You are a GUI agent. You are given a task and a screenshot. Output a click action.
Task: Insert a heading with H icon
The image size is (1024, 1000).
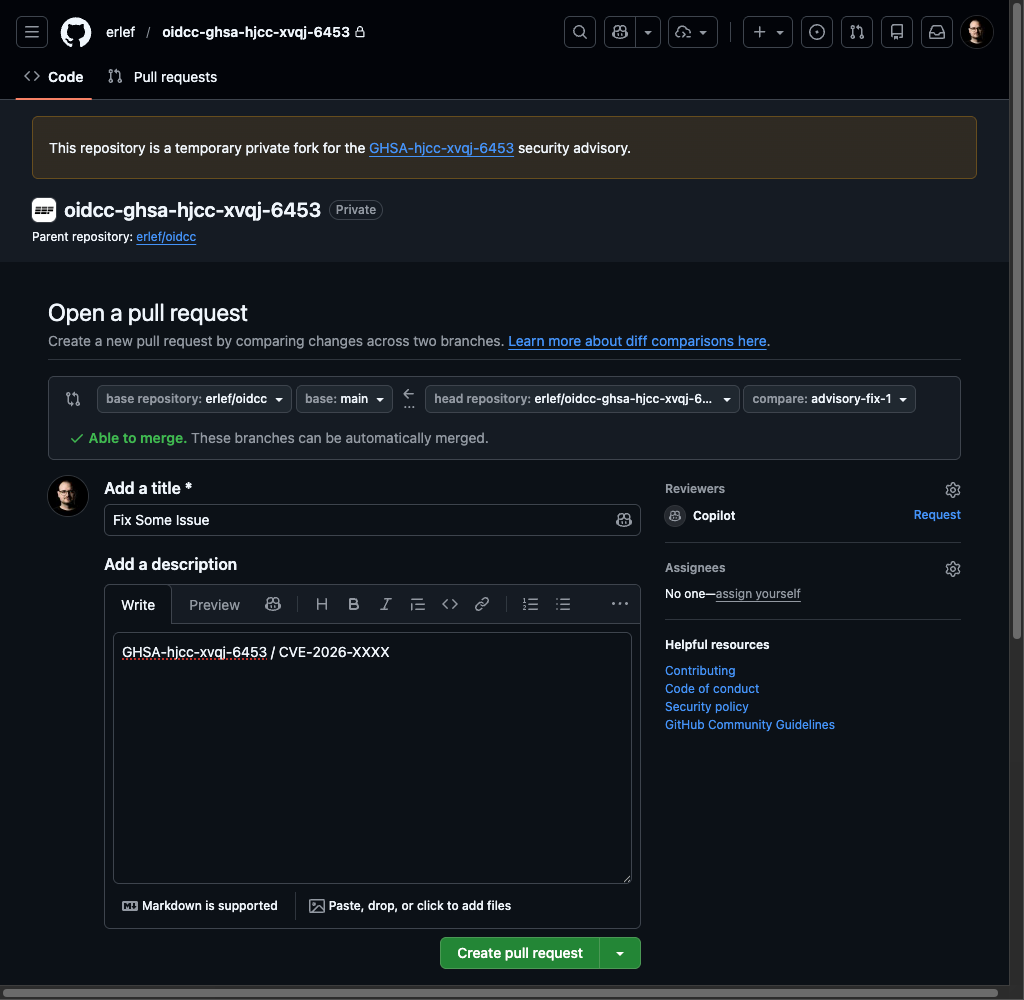(x=321, y=604)
